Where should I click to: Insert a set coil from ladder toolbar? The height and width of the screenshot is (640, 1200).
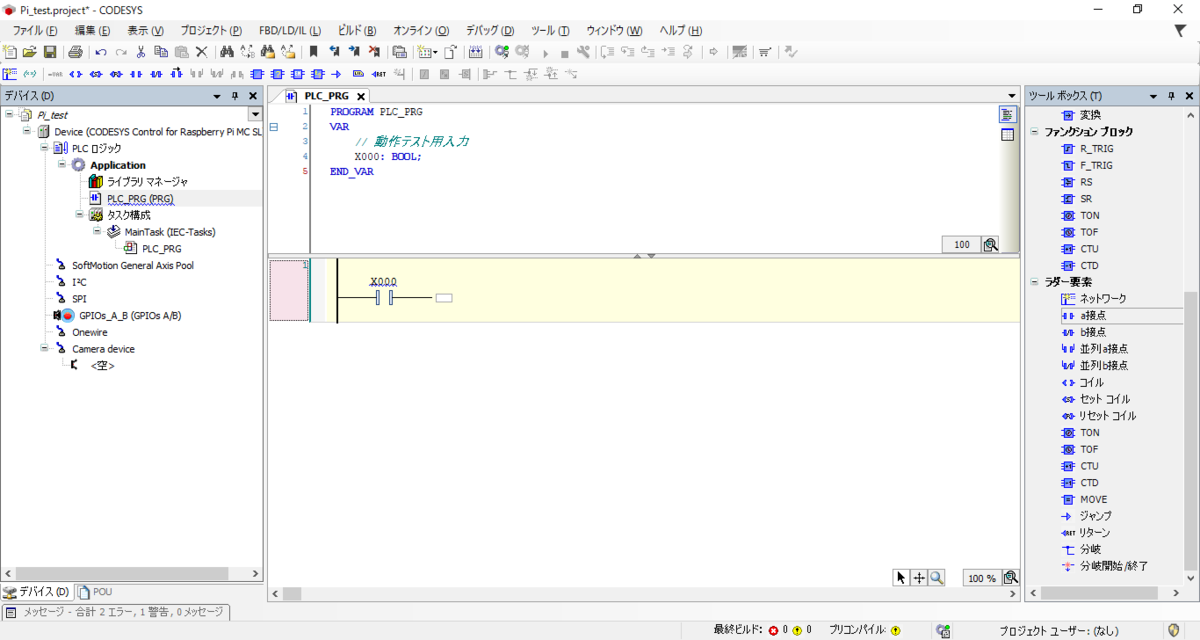pyautogui.click(x=96, y=74)
